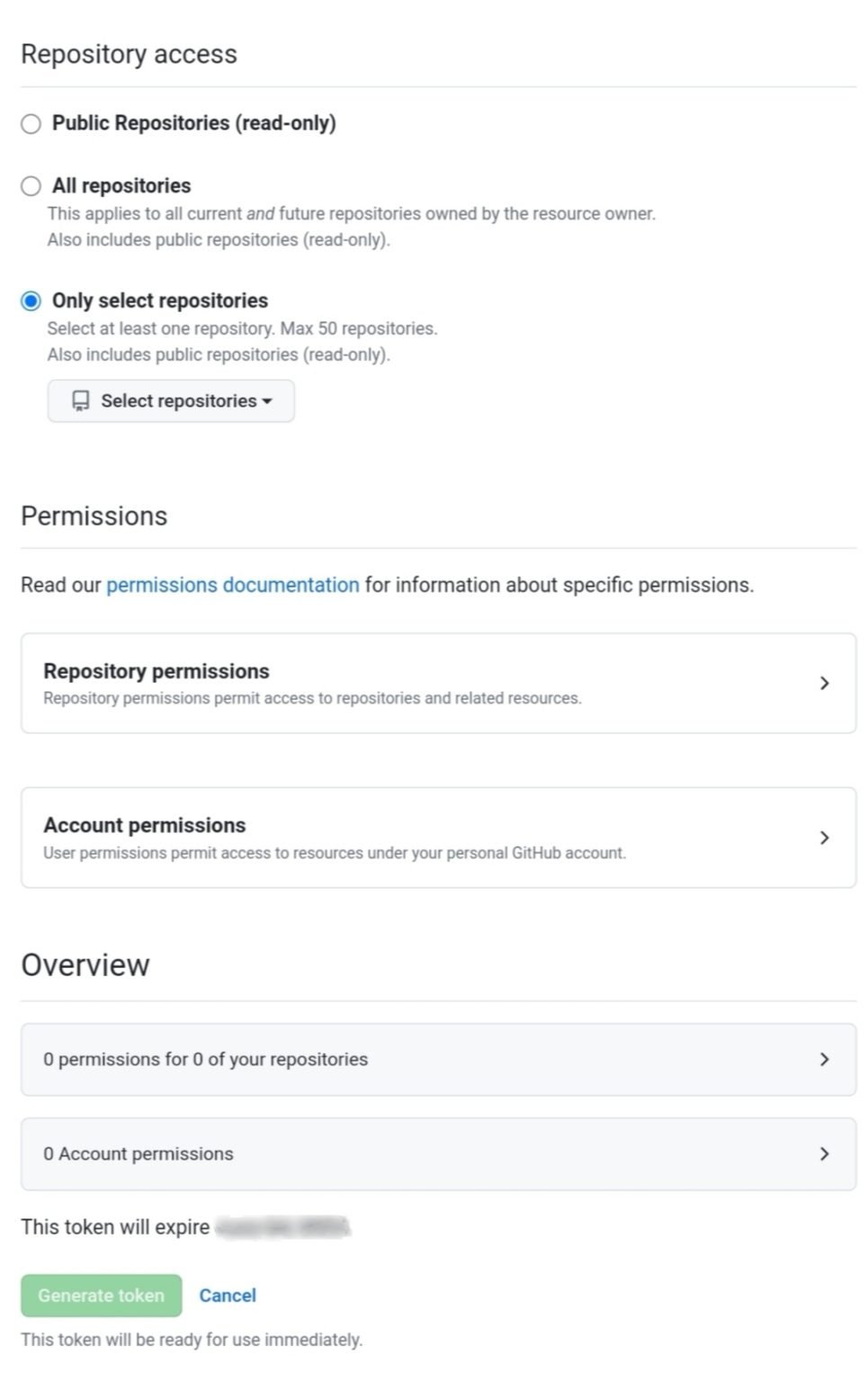
Task: Open the "0 permissions for 0 of your repositories" text
Action: pyautogui.click(x=205, y=1059)
